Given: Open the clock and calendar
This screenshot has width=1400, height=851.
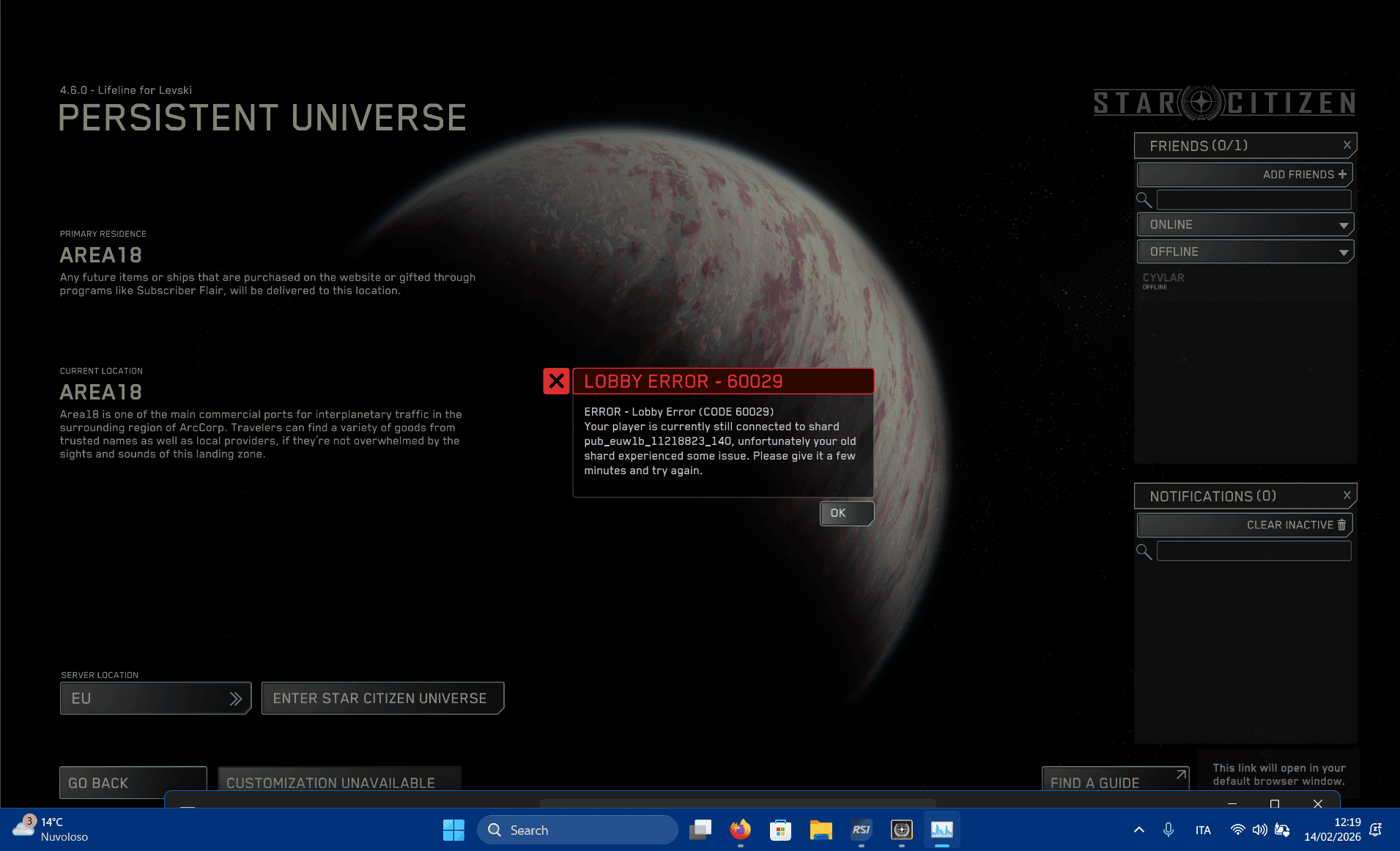Looking at the screenshot, I should click(1332, 830).
